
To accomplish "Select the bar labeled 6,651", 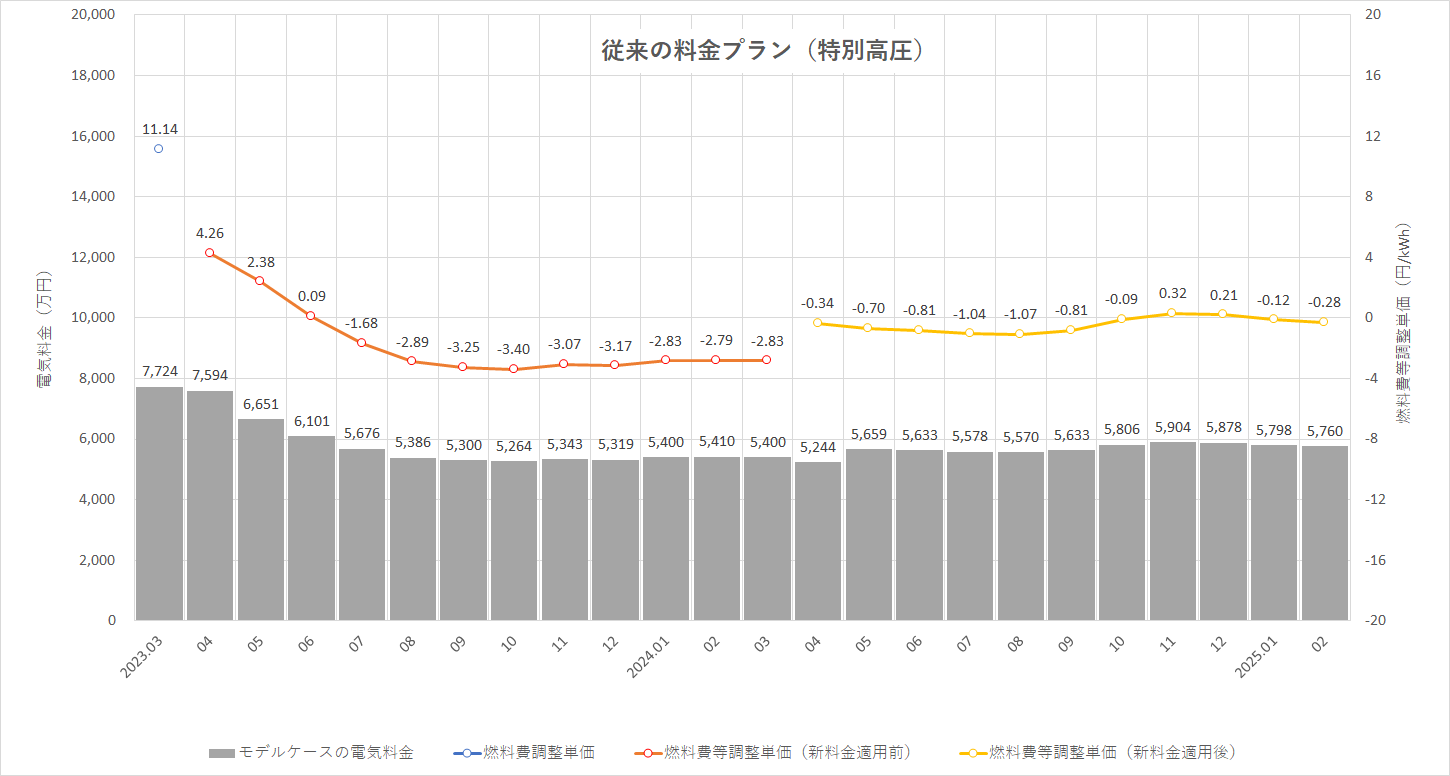I will point(261,519).
